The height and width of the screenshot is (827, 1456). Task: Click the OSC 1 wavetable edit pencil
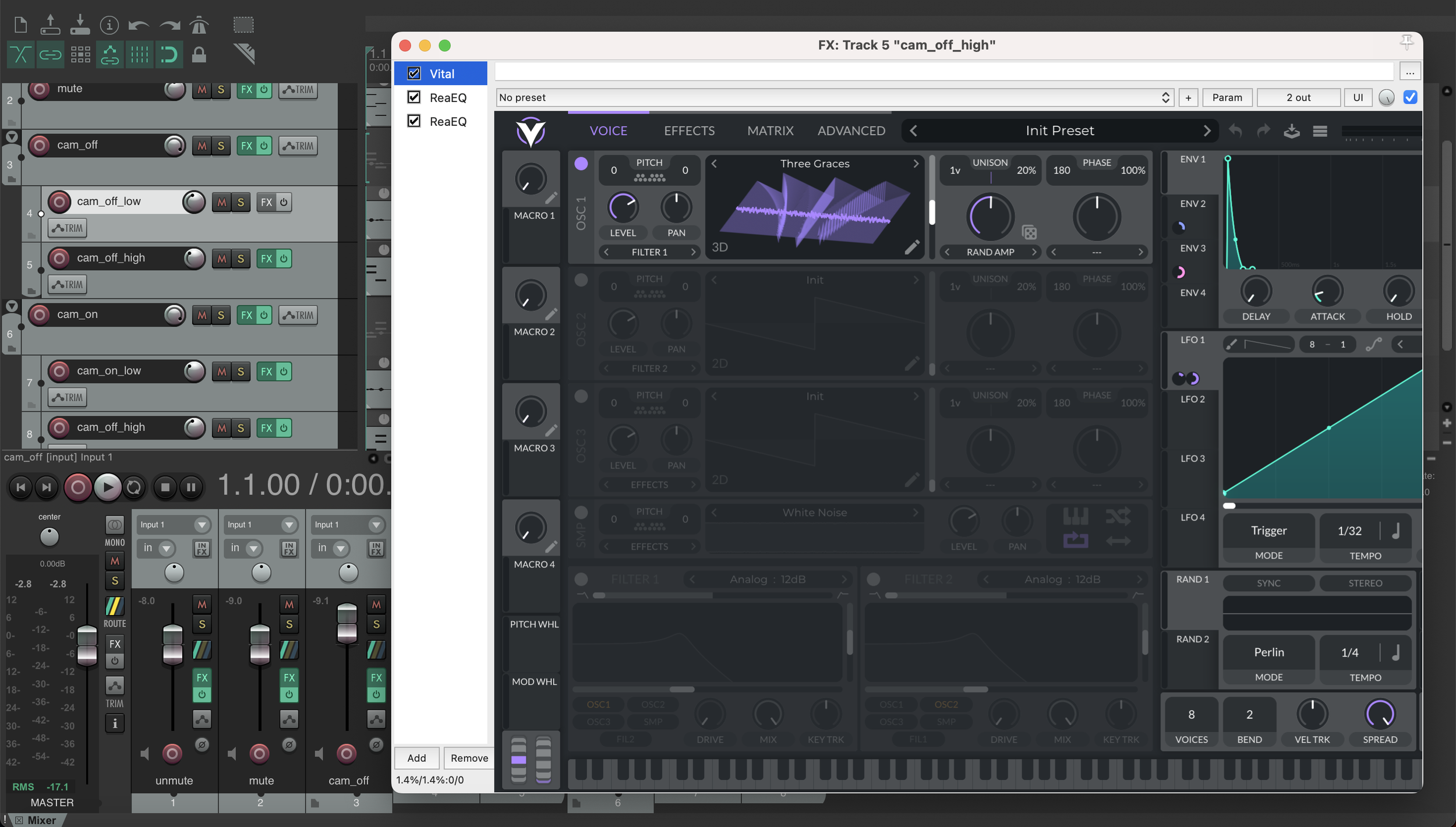(x=911, y=247)
